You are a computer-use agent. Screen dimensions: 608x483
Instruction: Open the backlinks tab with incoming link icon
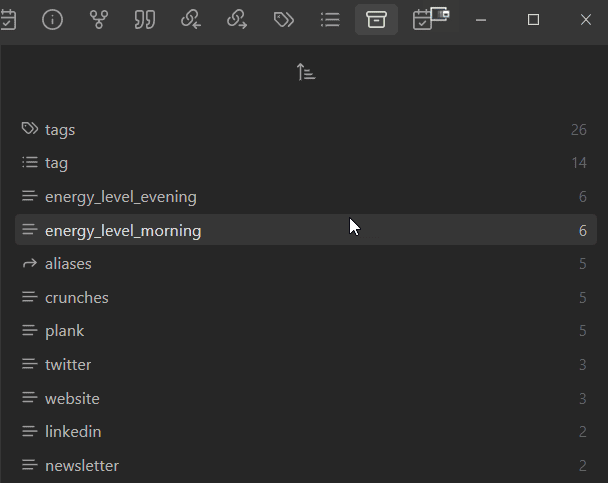(x=191, y=19)
